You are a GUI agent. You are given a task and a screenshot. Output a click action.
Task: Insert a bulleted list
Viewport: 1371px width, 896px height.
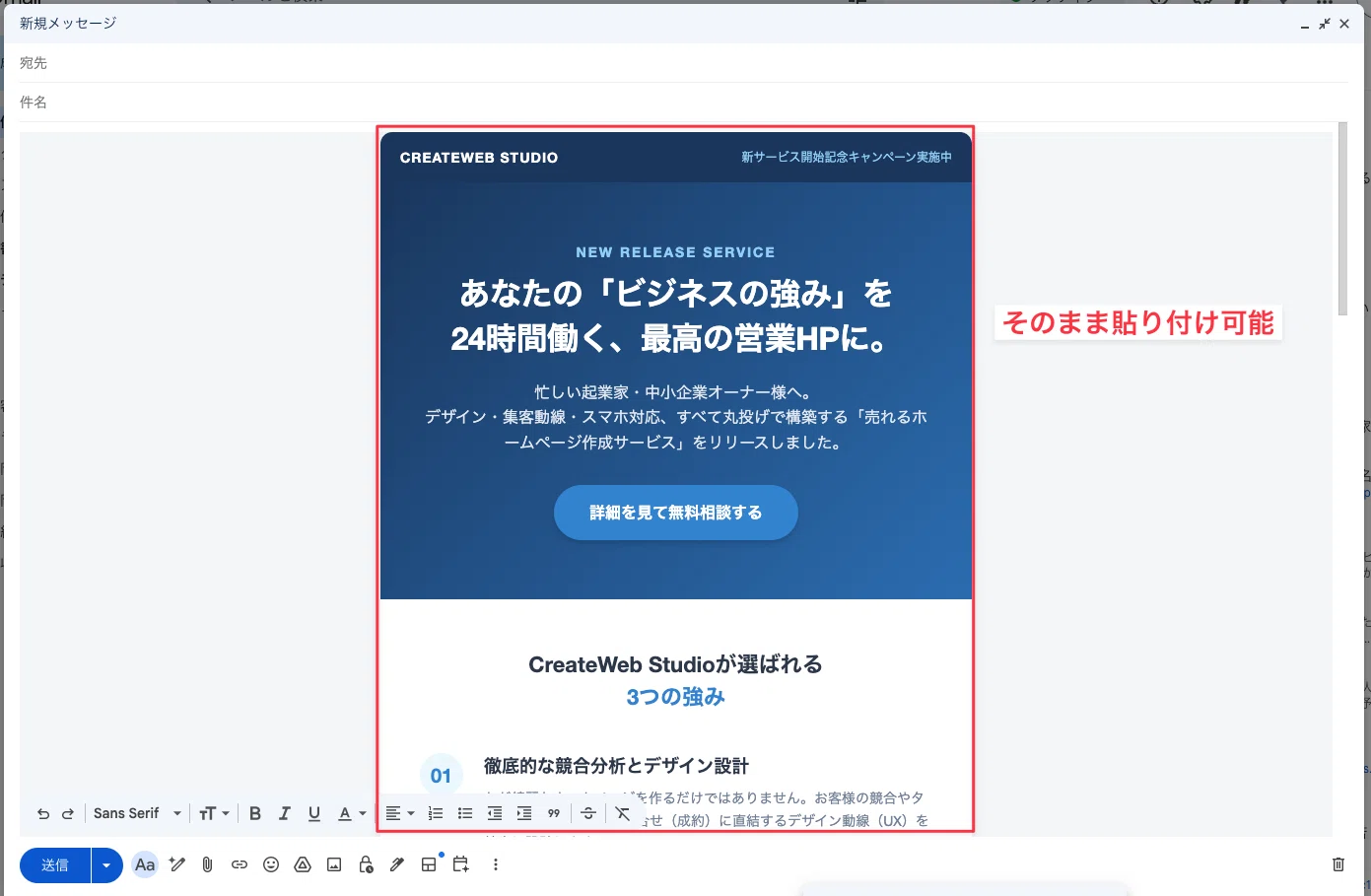click(465, 813)
